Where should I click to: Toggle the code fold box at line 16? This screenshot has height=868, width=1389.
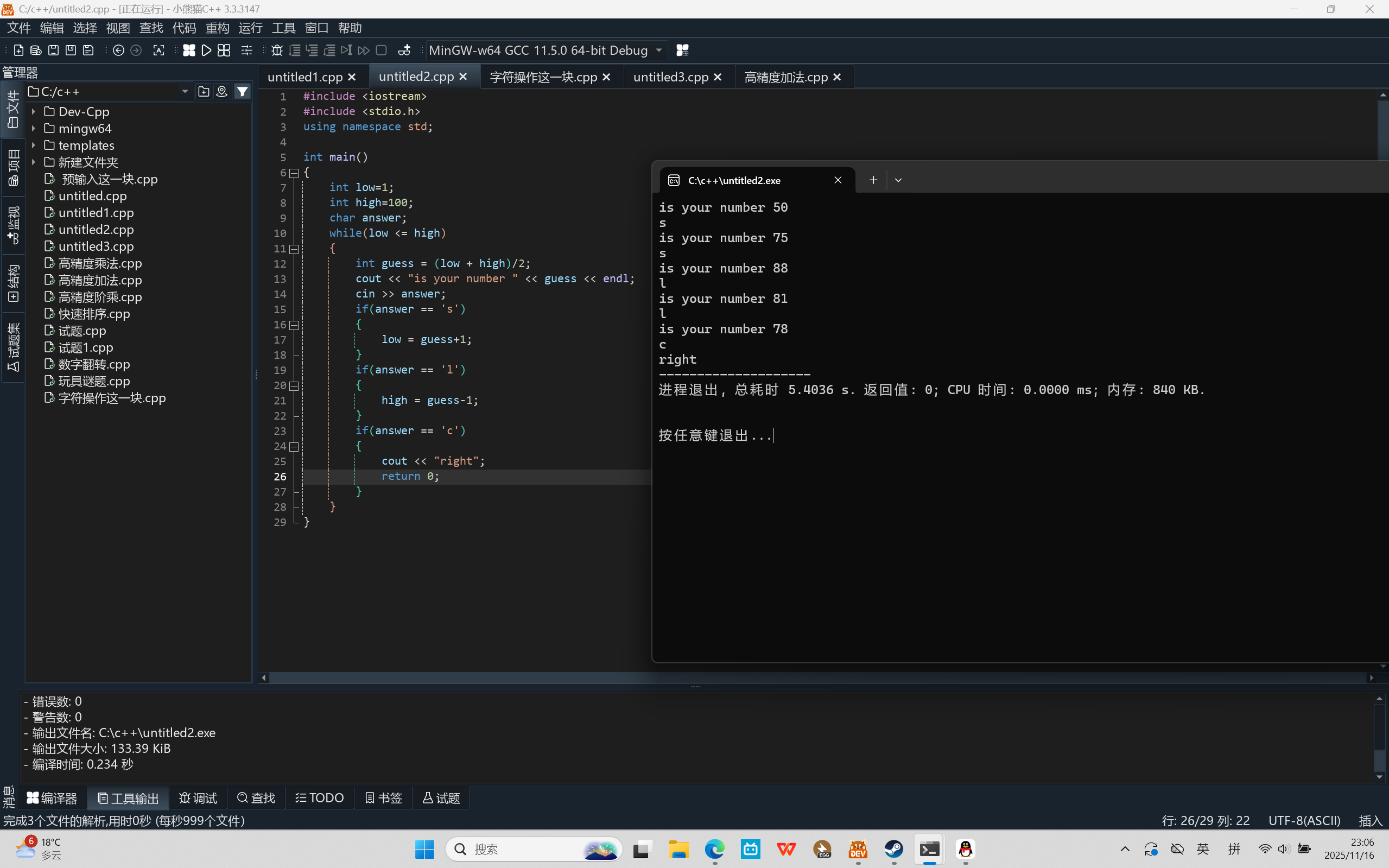point(294,325)
